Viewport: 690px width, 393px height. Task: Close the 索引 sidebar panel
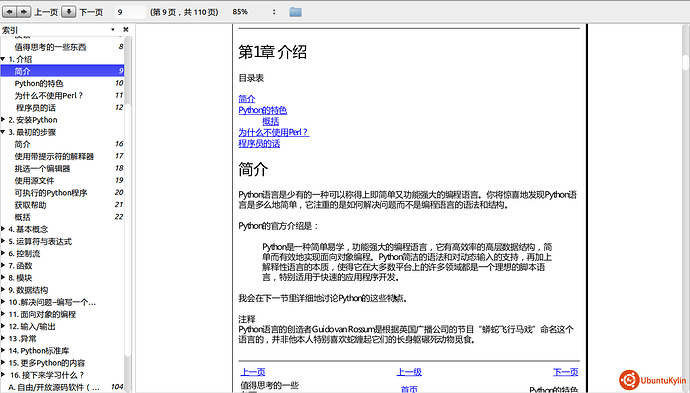click(126, 29)
